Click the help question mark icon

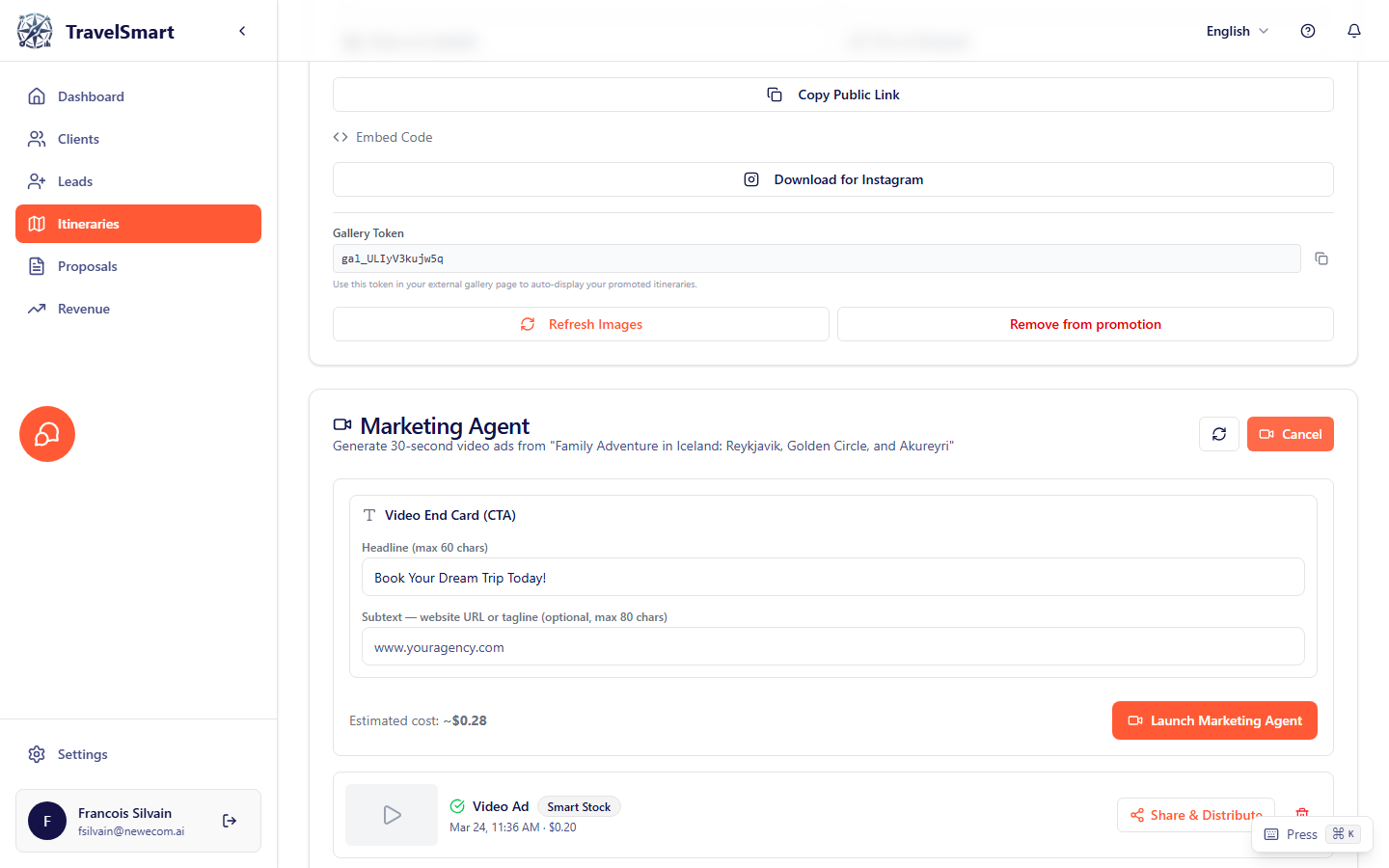(x=1307, y=31)
